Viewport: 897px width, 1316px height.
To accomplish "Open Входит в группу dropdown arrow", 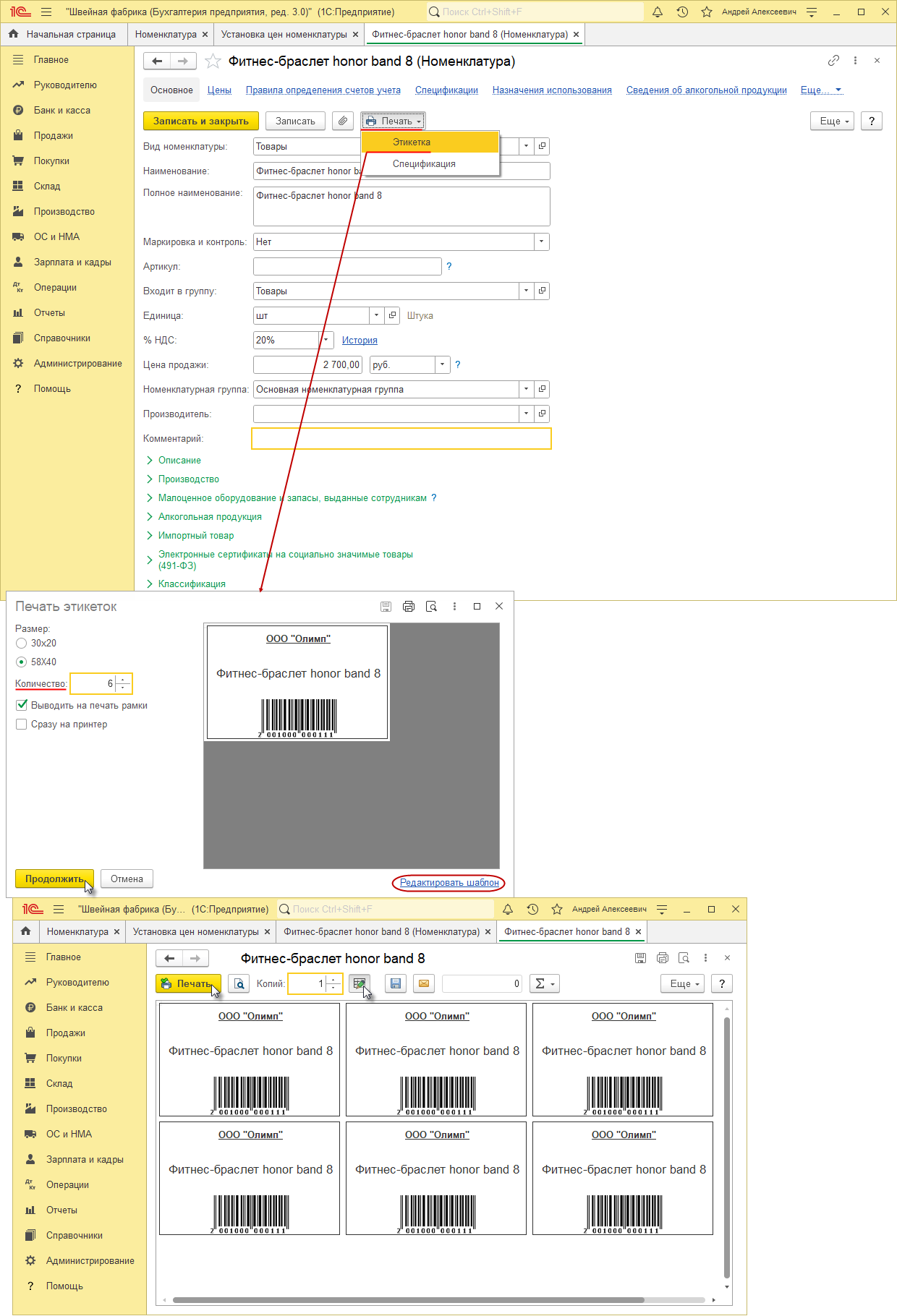I will (526, 291).
